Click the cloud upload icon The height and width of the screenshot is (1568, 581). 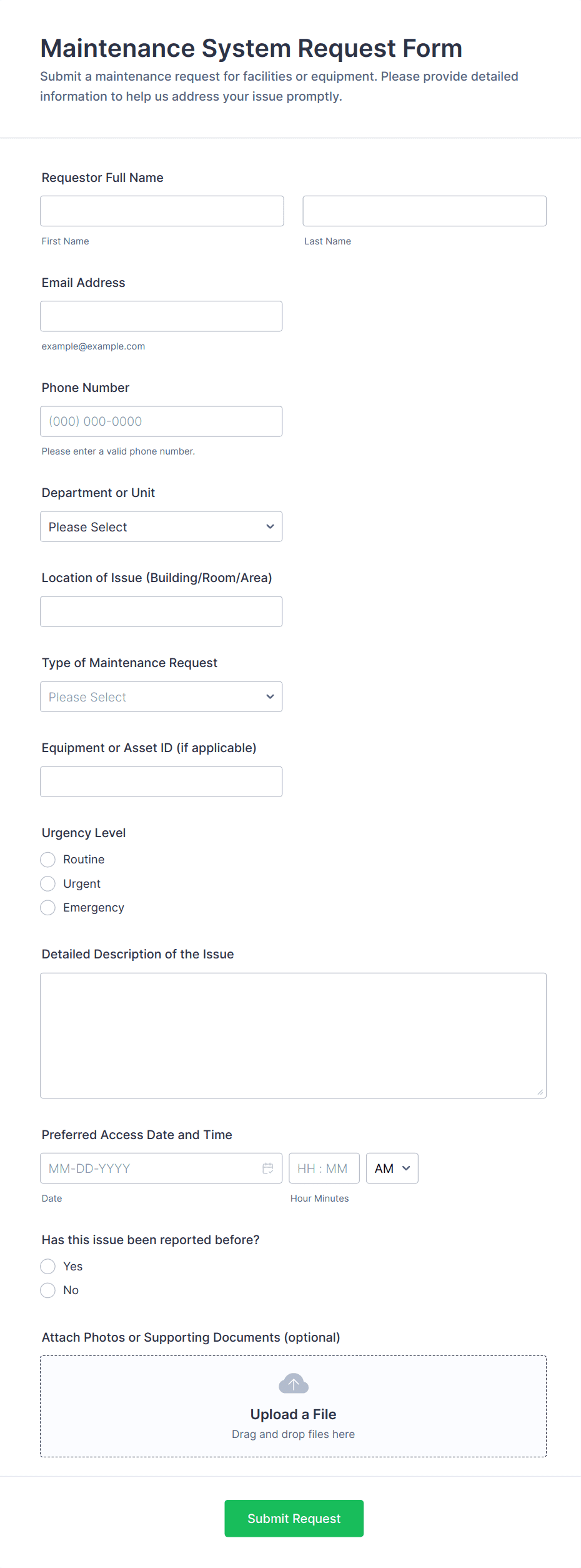(293, 1384)
